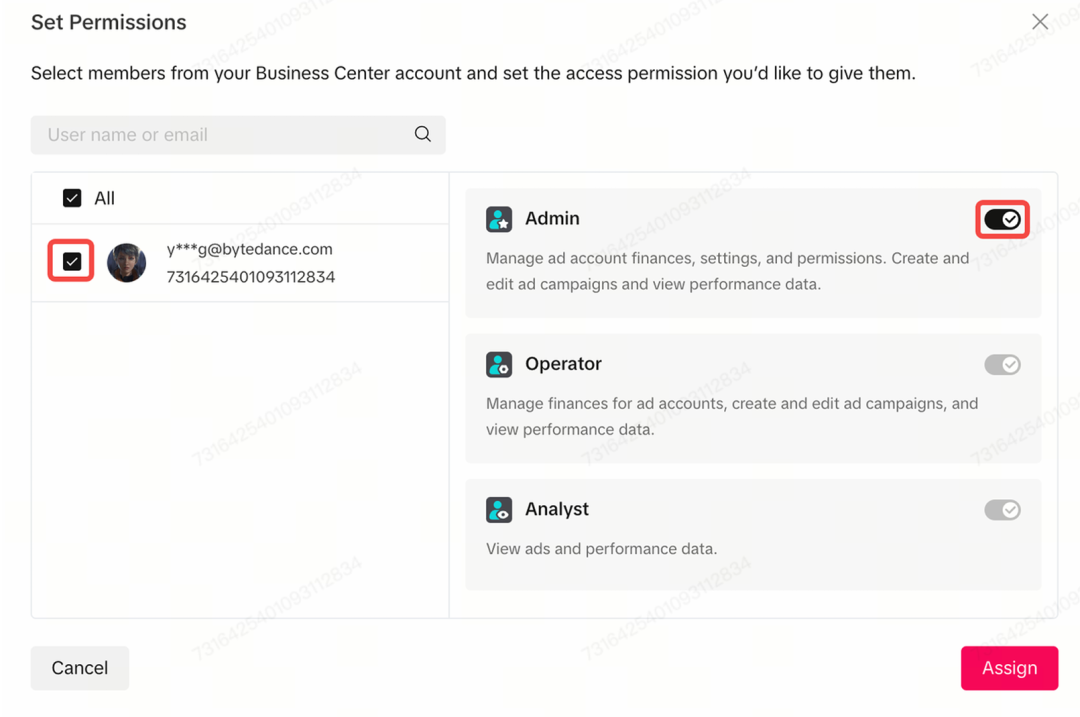Click the Admin role description text

pyautogui.click(x=727, y=271)
